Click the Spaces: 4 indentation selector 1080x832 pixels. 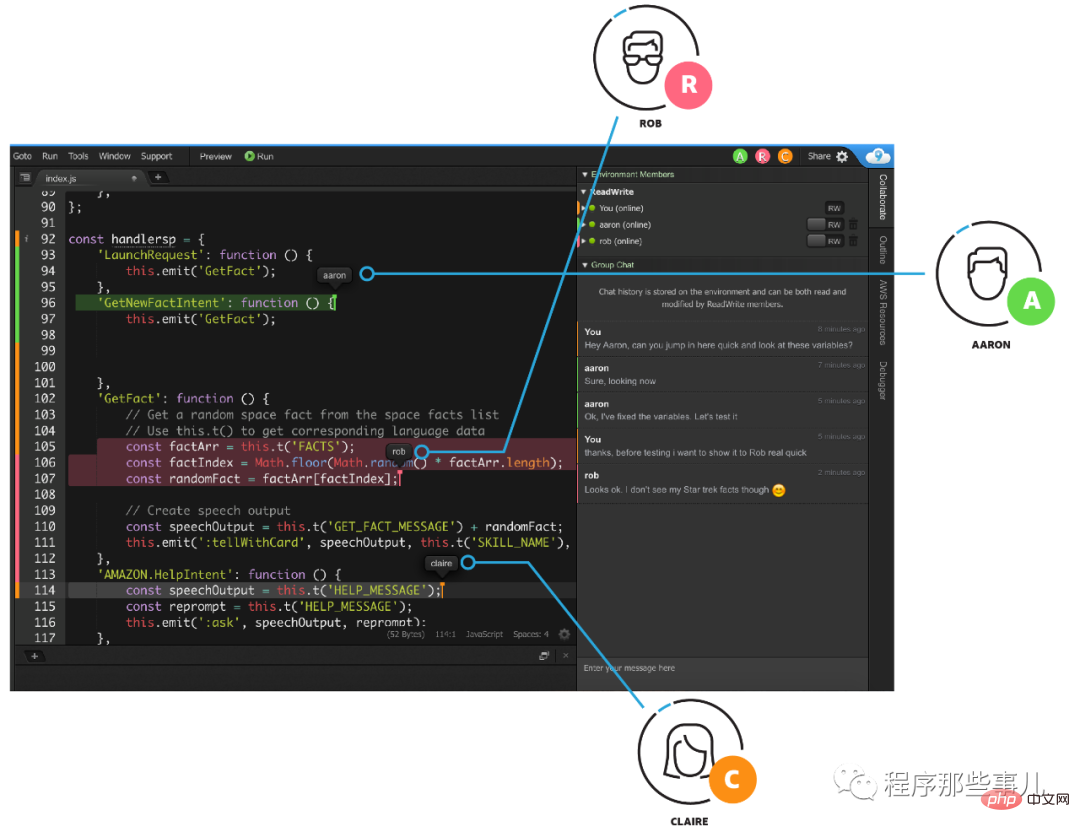[x=531, y=634]
